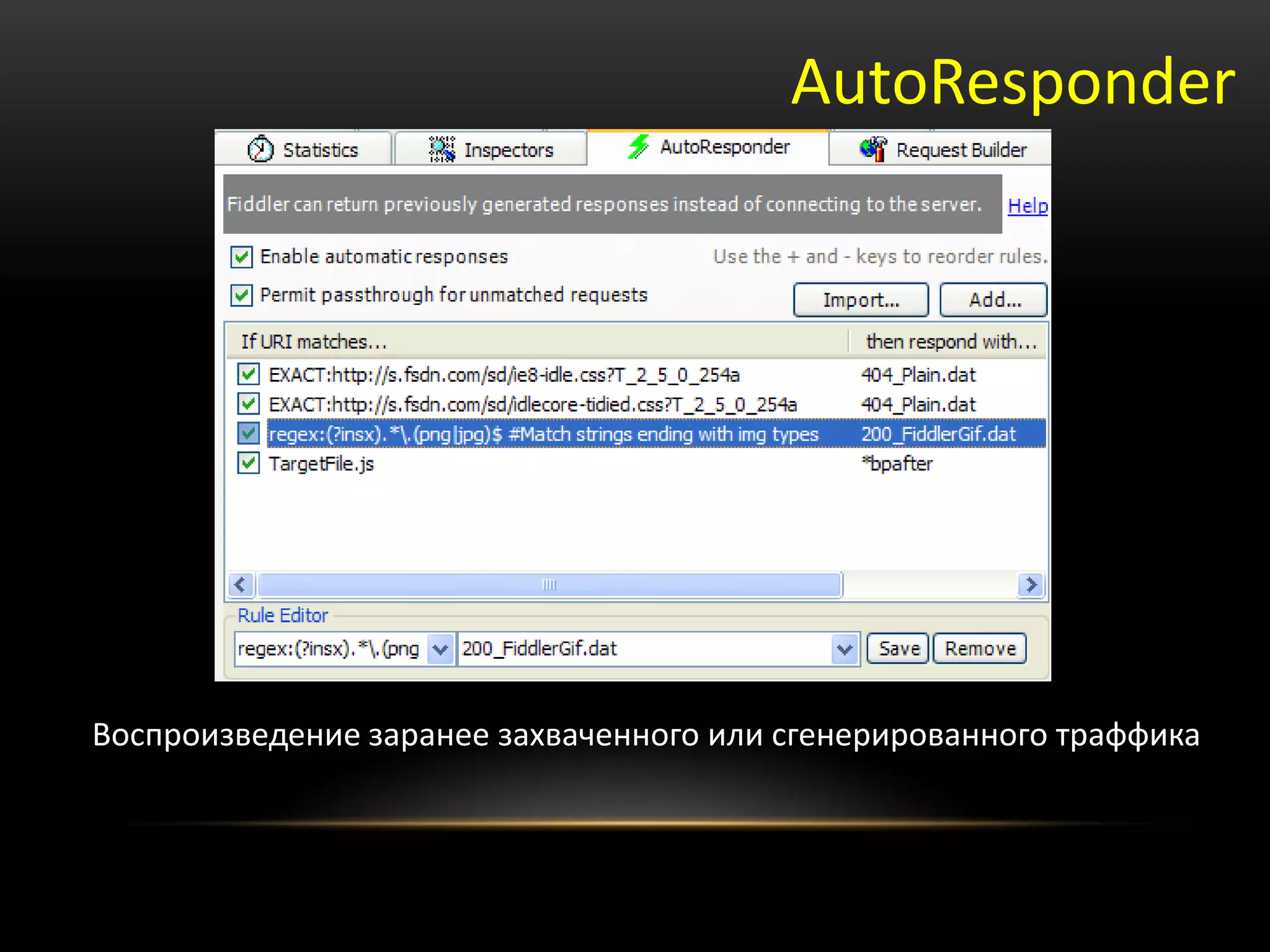Click the Request Builder globe icon
This screenshot has height=952, width=1270.
874,149
